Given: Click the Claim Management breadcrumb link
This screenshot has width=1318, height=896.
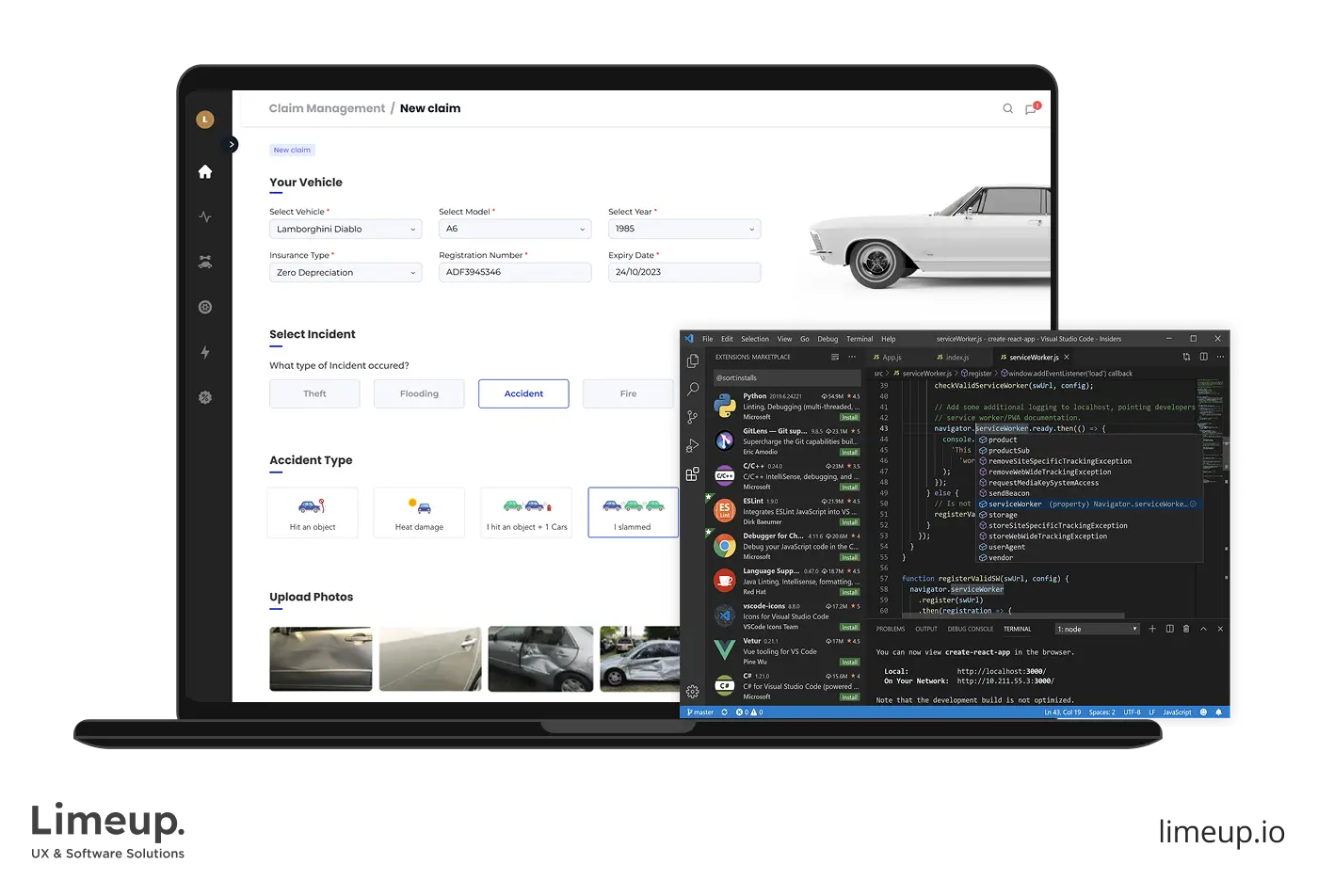Looking at the screenshot, I should click(x=327, y=108).
